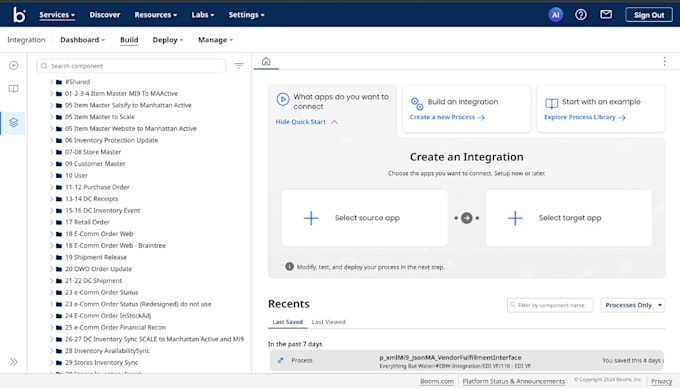Click Select target app card
Image resolution: width=680 pixels, height=388 pixels.
tap(569, 218)
